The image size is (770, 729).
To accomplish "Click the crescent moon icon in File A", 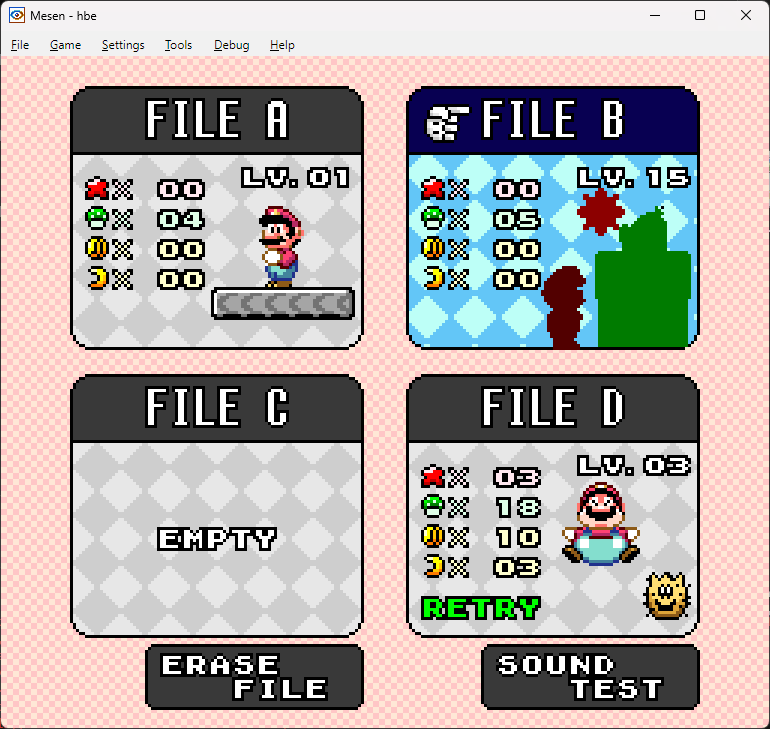I will [x=97, y=278].
